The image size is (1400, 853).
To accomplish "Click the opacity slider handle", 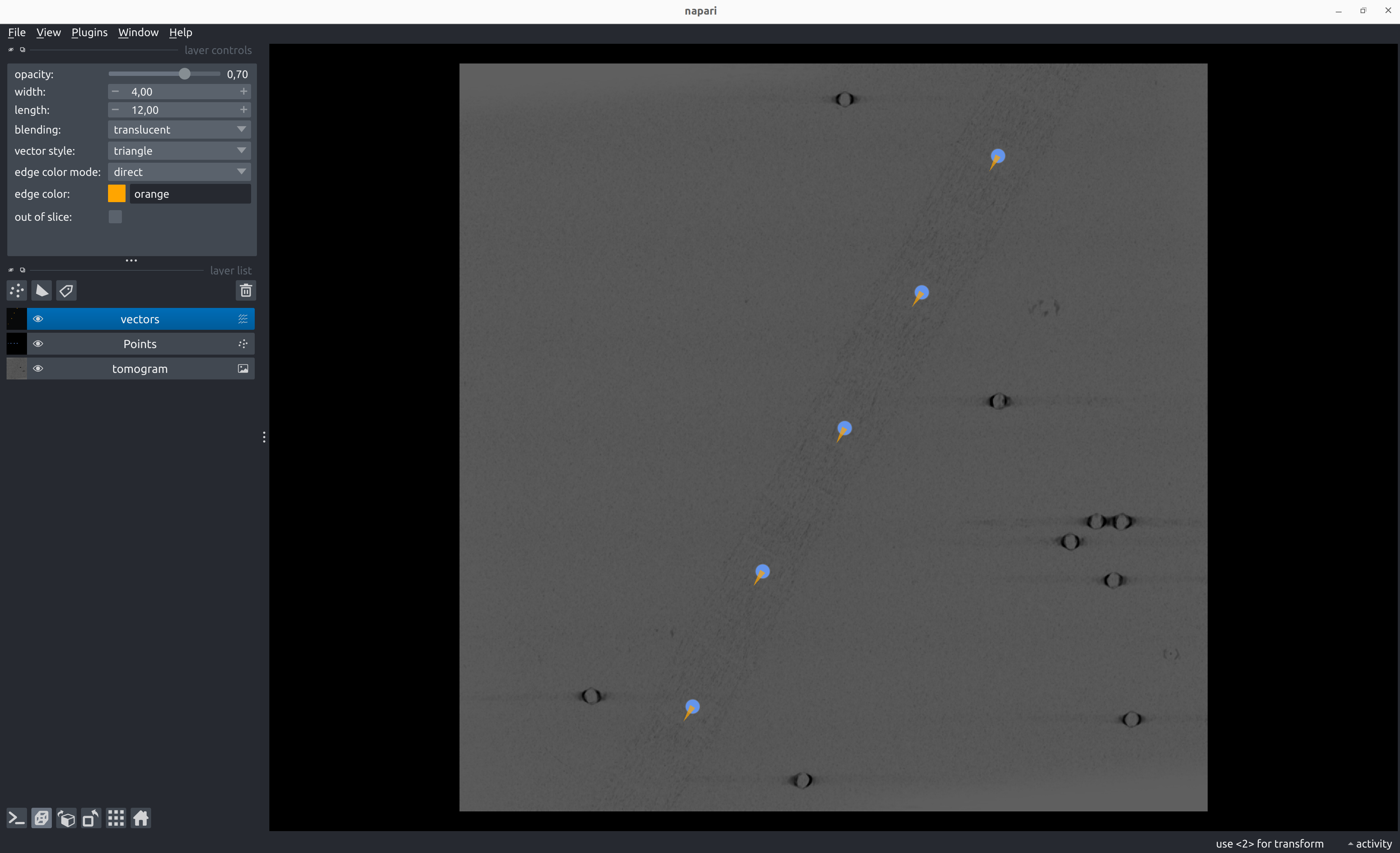I will click(x=185, y=74).
